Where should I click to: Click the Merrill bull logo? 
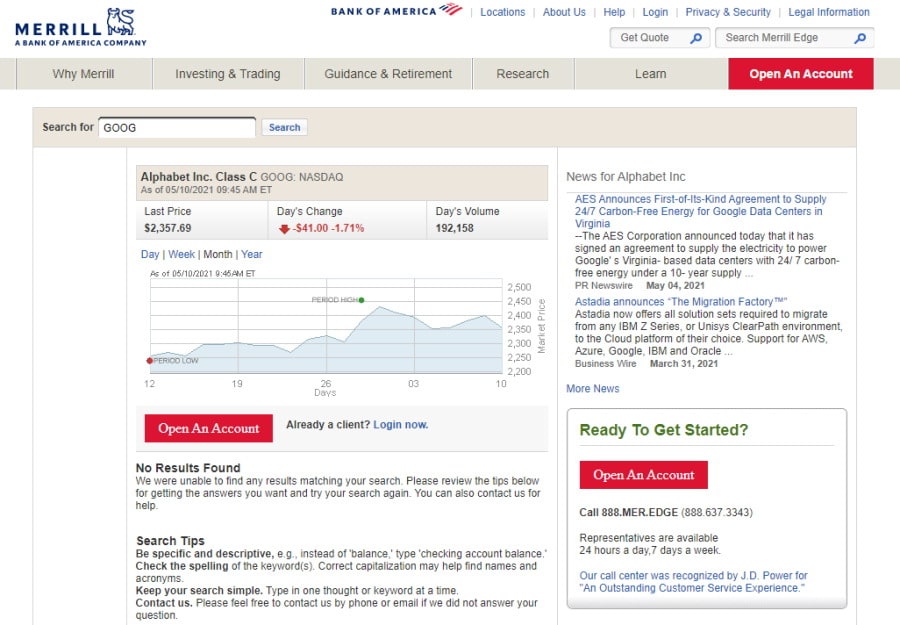pyautogui.click(x=121, y=22)
